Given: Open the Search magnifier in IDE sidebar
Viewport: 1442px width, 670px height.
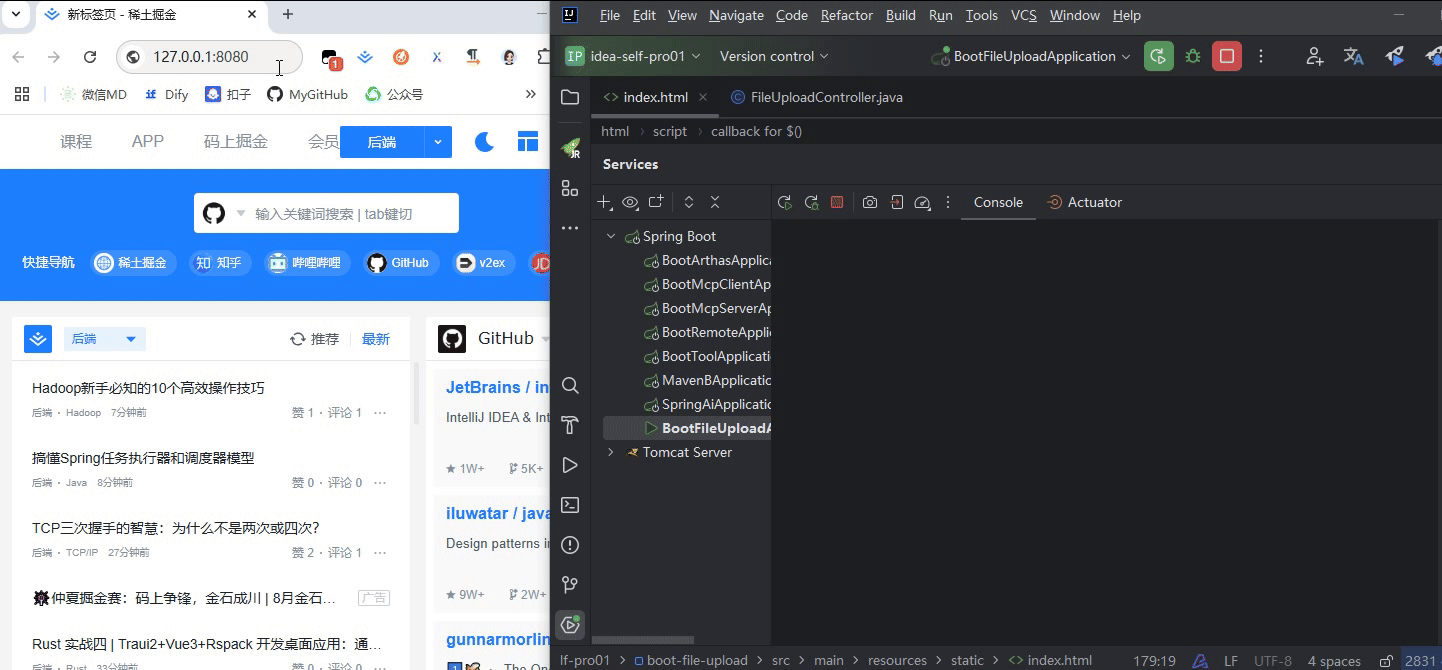Looking at the screenshot, I should [570, 386].
